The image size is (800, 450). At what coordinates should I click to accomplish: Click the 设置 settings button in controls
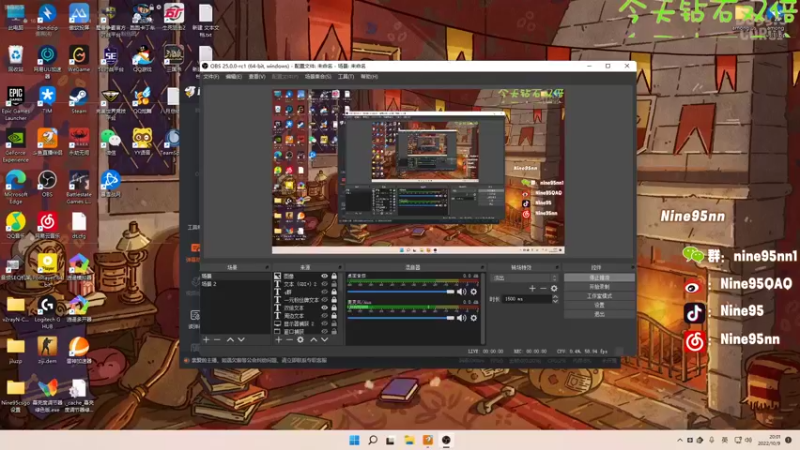pos(599,305)
